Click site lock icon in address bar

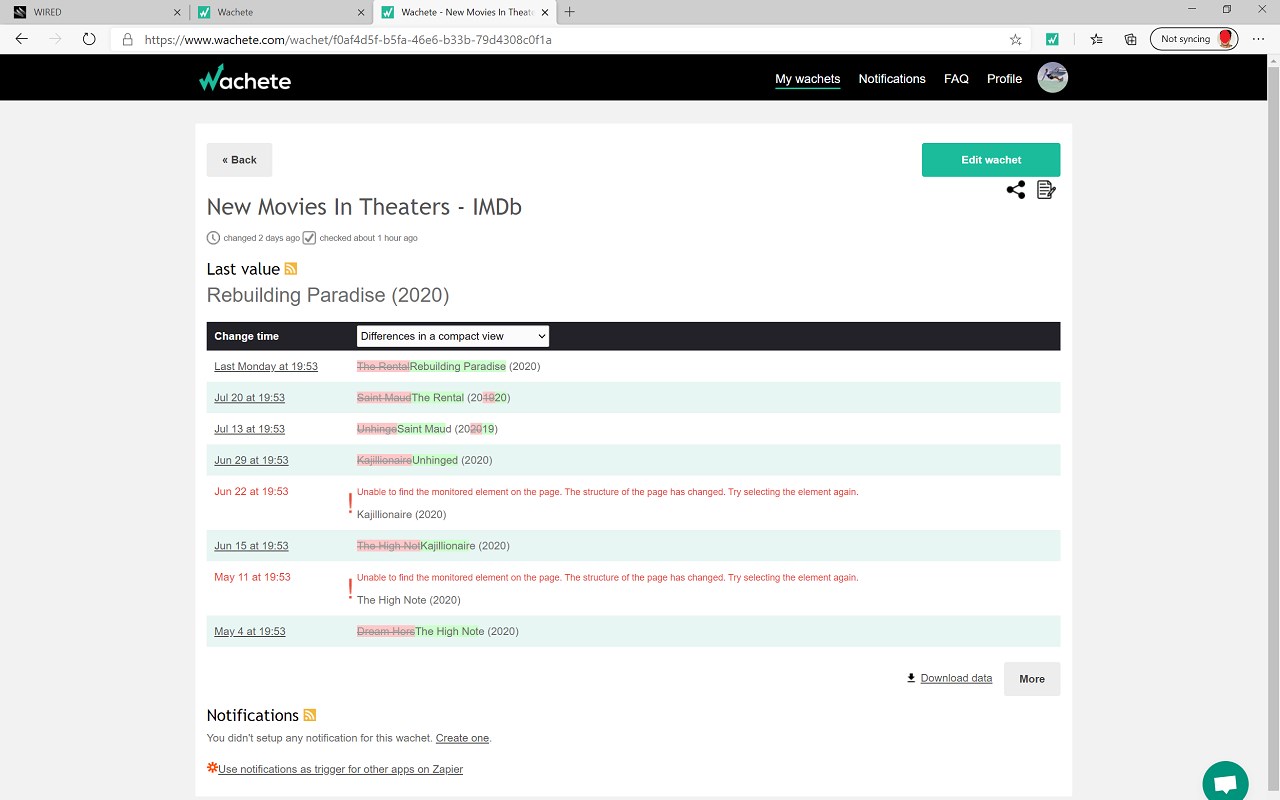pos(127,40)
